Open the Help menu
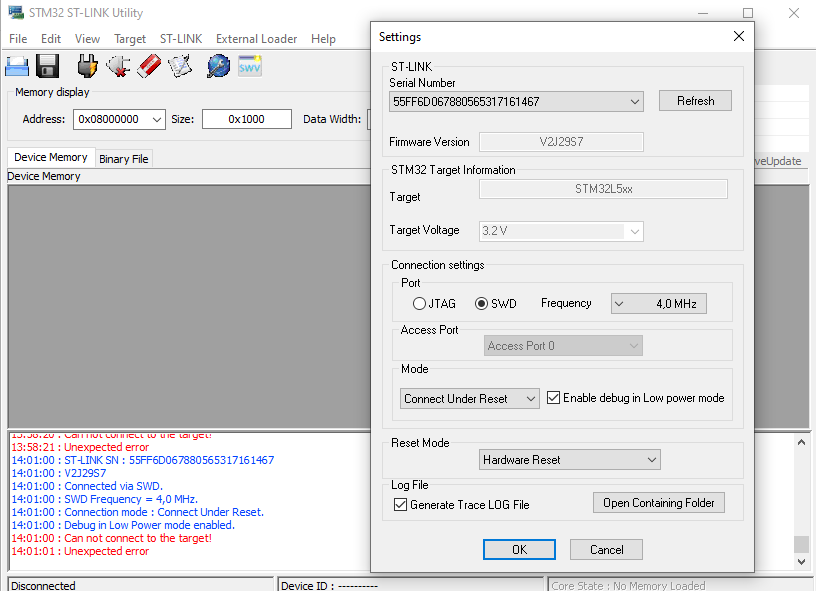 click(x=323, y=39)
